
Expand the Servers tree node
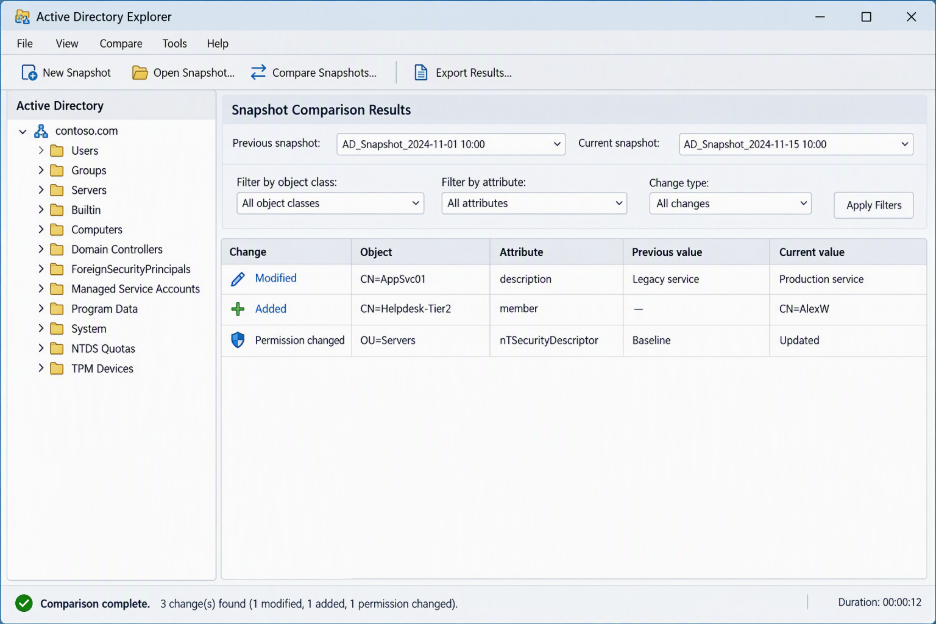[x=41, y=190]
